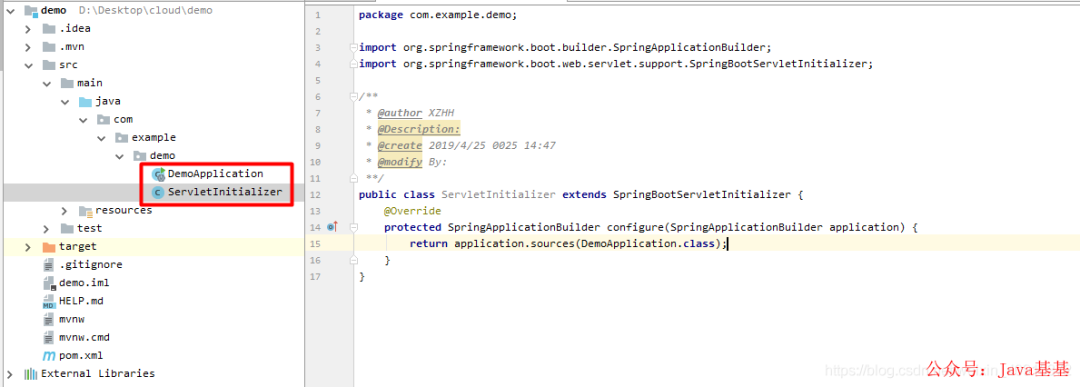Click ServletInitializer class icon
The image size is (1080, 387).
click(x=158, y=192)
